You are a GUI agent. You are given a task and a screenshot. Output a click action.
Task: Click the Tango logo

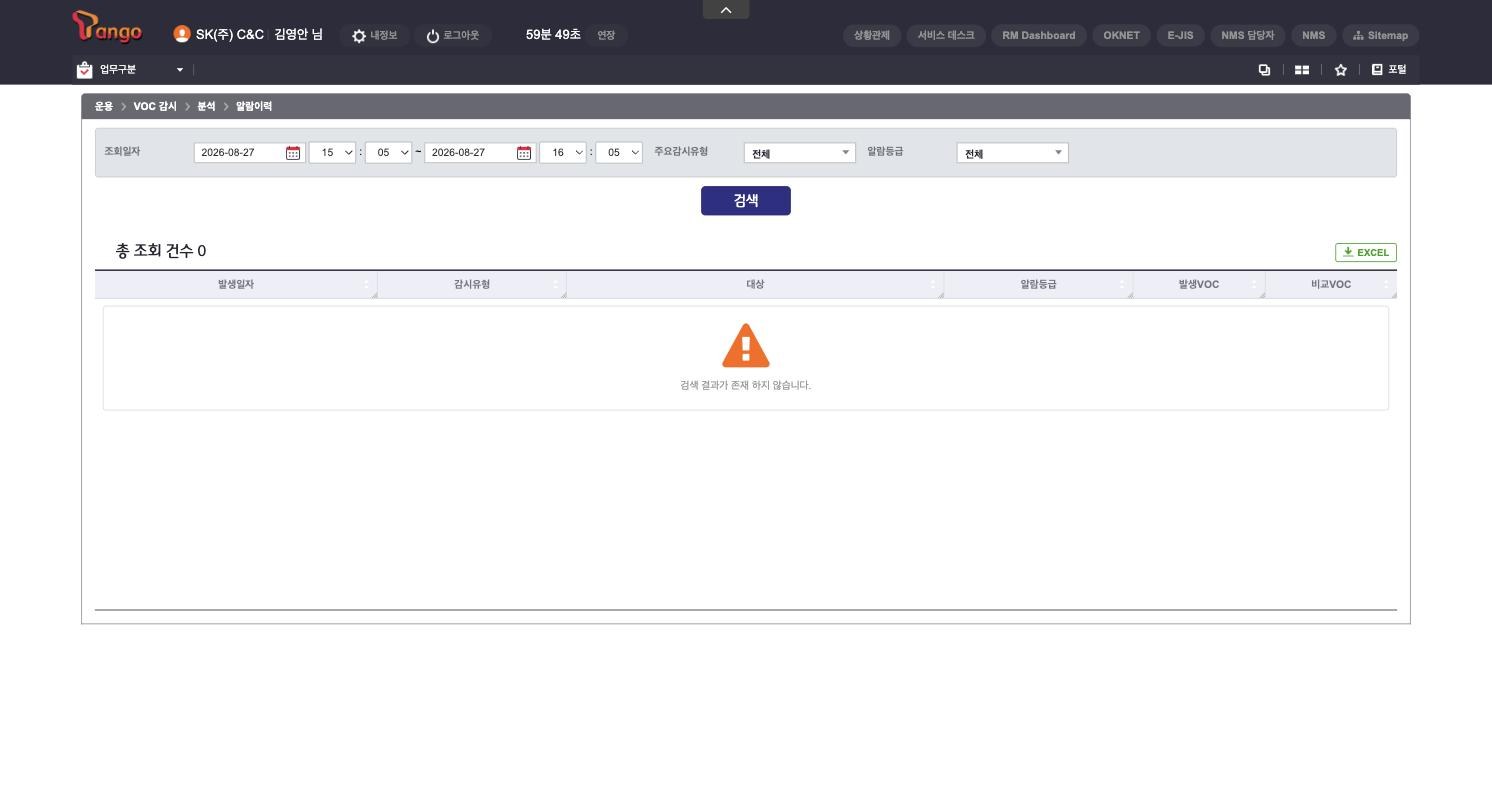click(x=108, y=28)
